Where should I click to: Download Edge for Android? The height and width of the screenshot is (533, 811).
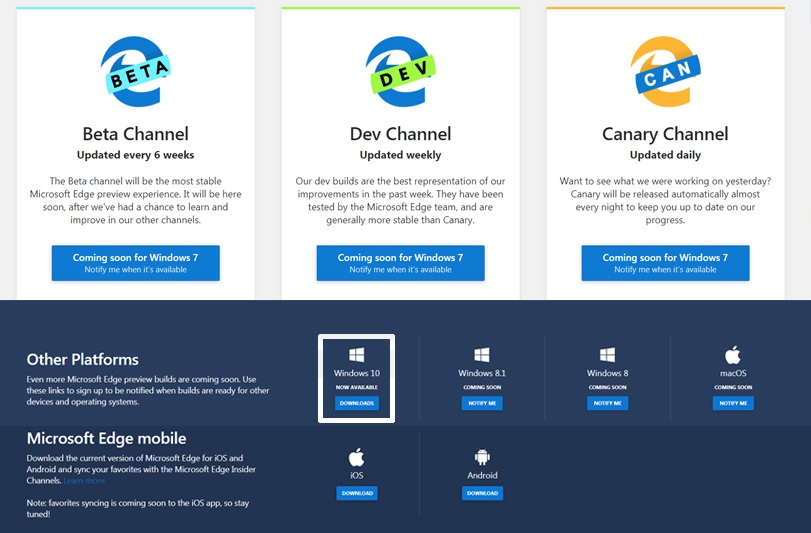pyautogui.click(x=482, y=493)
